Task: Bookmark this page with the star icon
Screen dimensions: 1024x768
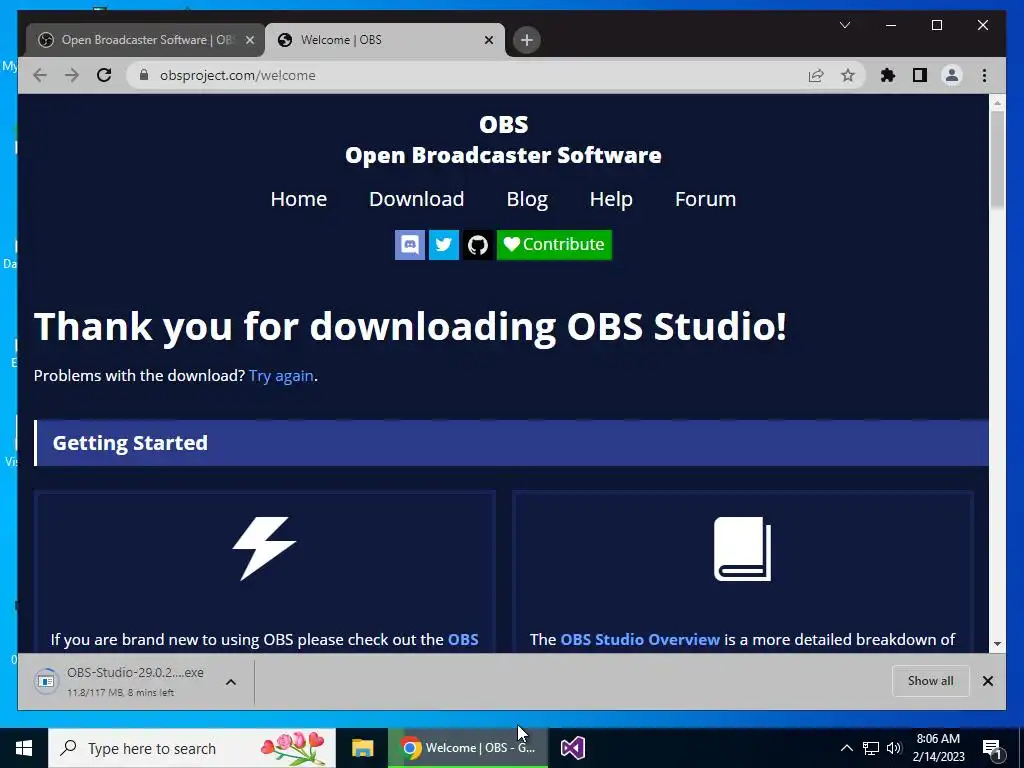Action: point(848,76)
